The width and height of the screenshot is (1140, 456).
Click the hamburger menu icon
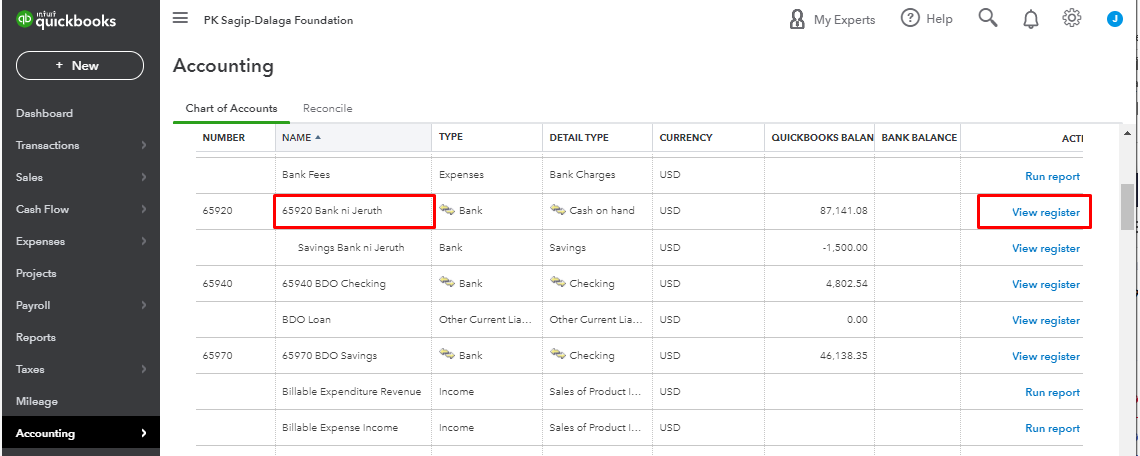[x=180, y=19]
